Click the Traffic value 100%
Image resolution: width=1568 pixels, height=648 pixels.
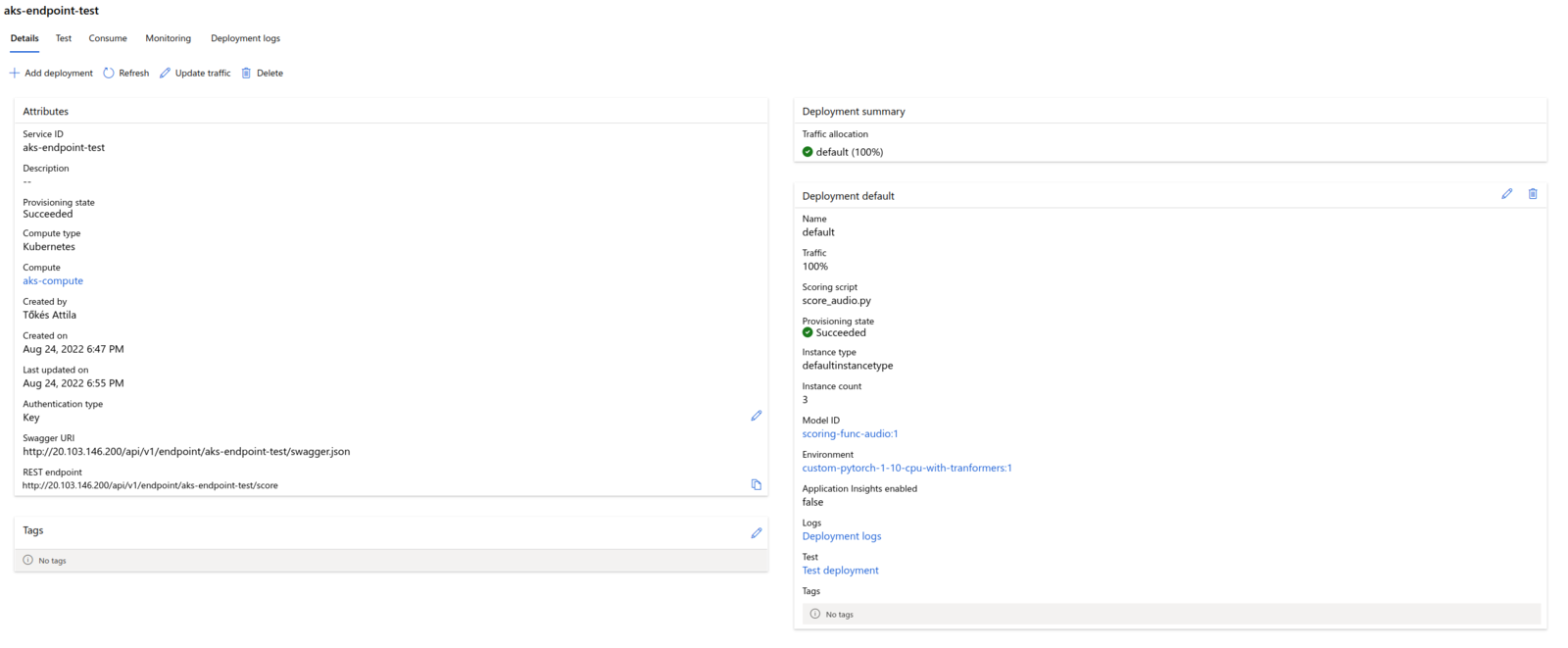click(x=815, y=267)
